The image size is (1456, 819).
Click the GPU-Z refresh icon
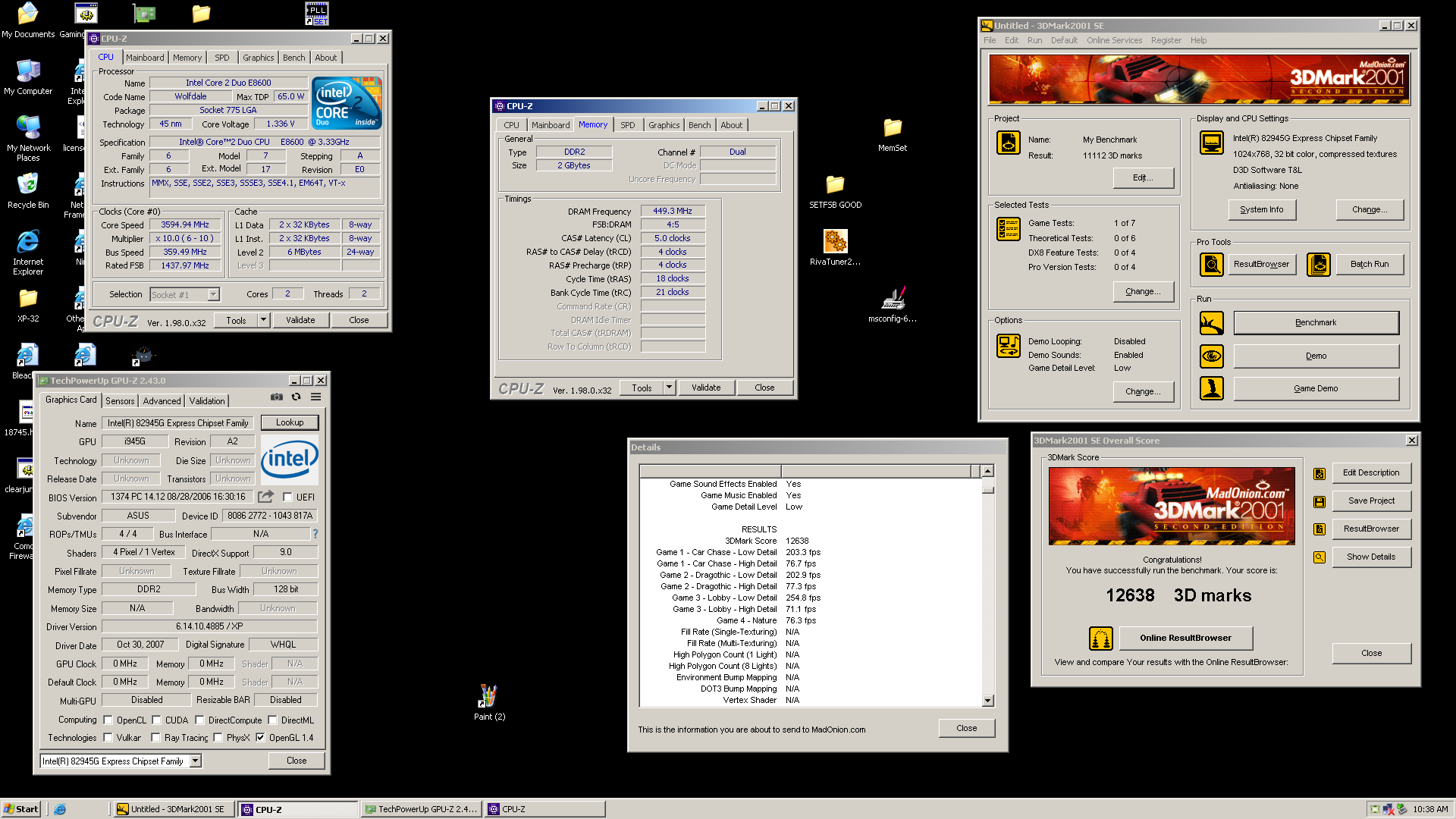297,397
